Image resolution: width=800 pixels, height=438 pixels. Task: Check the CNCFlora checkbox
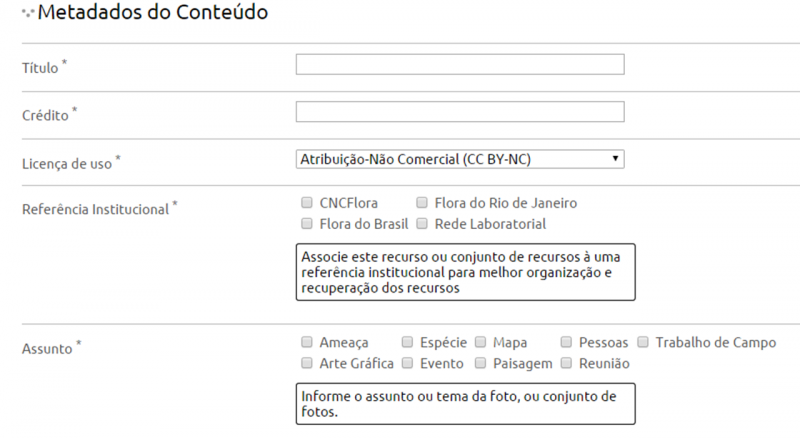307,203
